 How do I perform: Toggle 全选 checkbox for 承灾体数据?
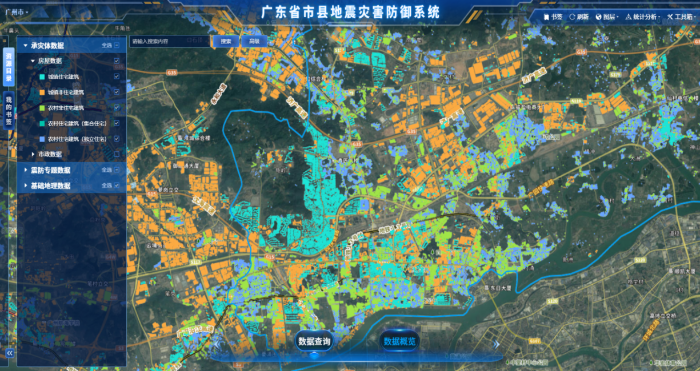[117, 46]
